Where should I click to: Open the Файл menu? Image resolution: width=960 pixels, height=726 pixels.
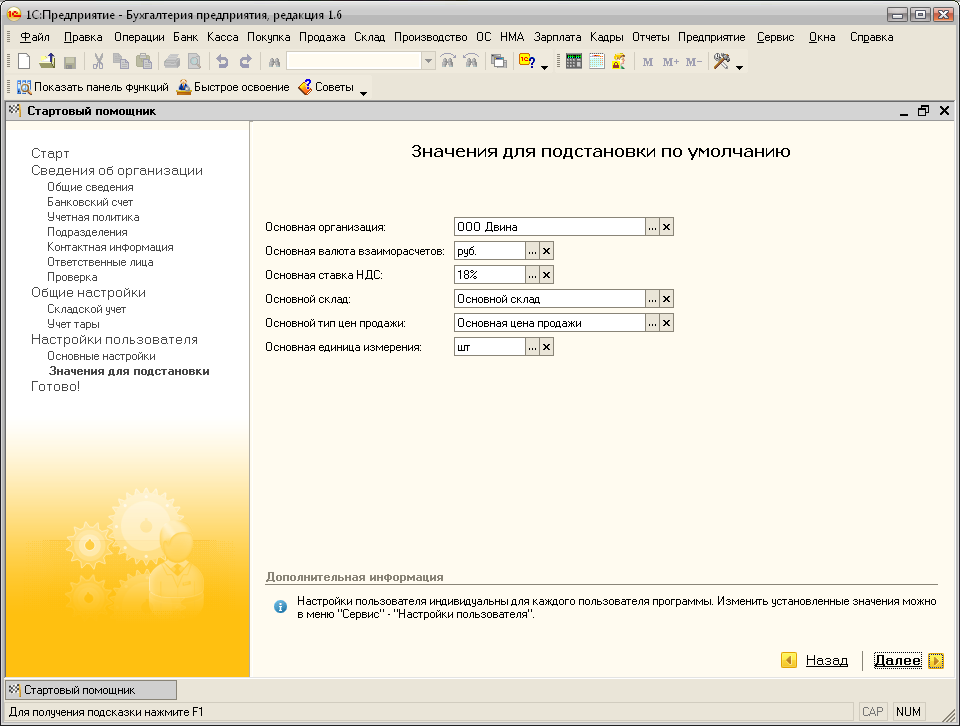(x=34, y=37)
